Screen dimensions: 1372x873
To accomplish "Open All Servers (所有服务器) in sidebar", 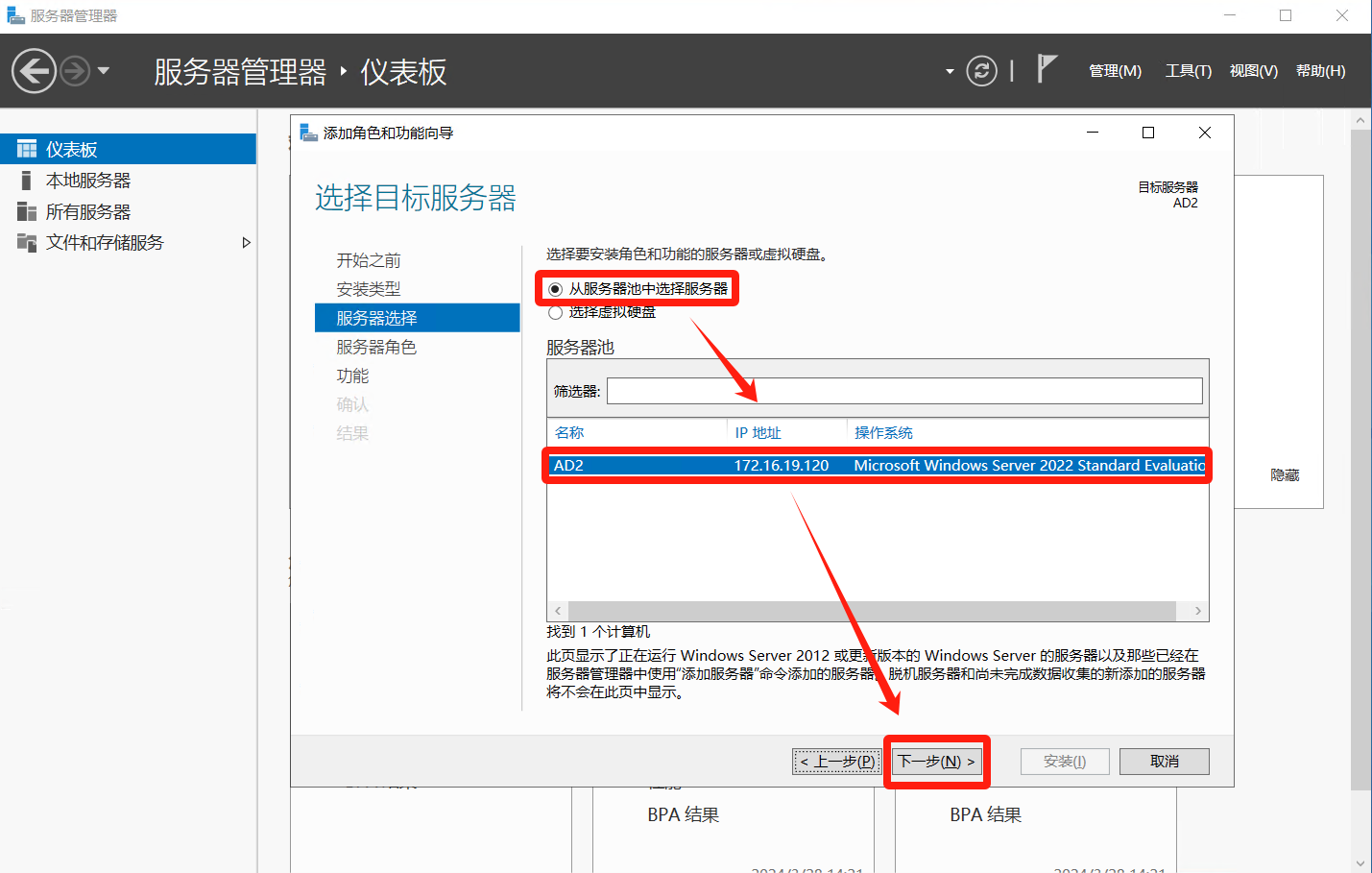I will tap(87, 212).
